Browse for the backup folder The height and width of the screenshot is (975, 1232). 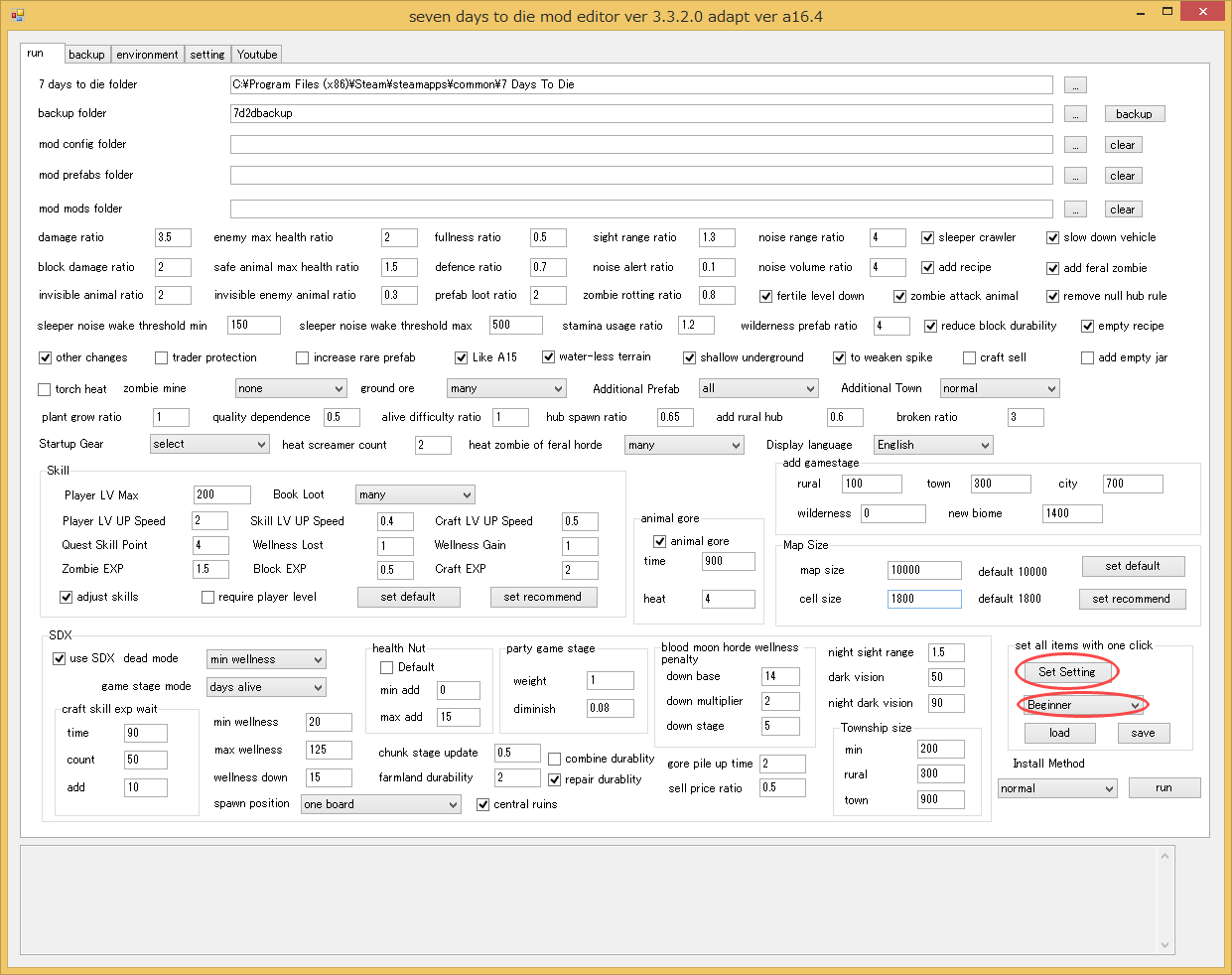(x=1075, y=114)
